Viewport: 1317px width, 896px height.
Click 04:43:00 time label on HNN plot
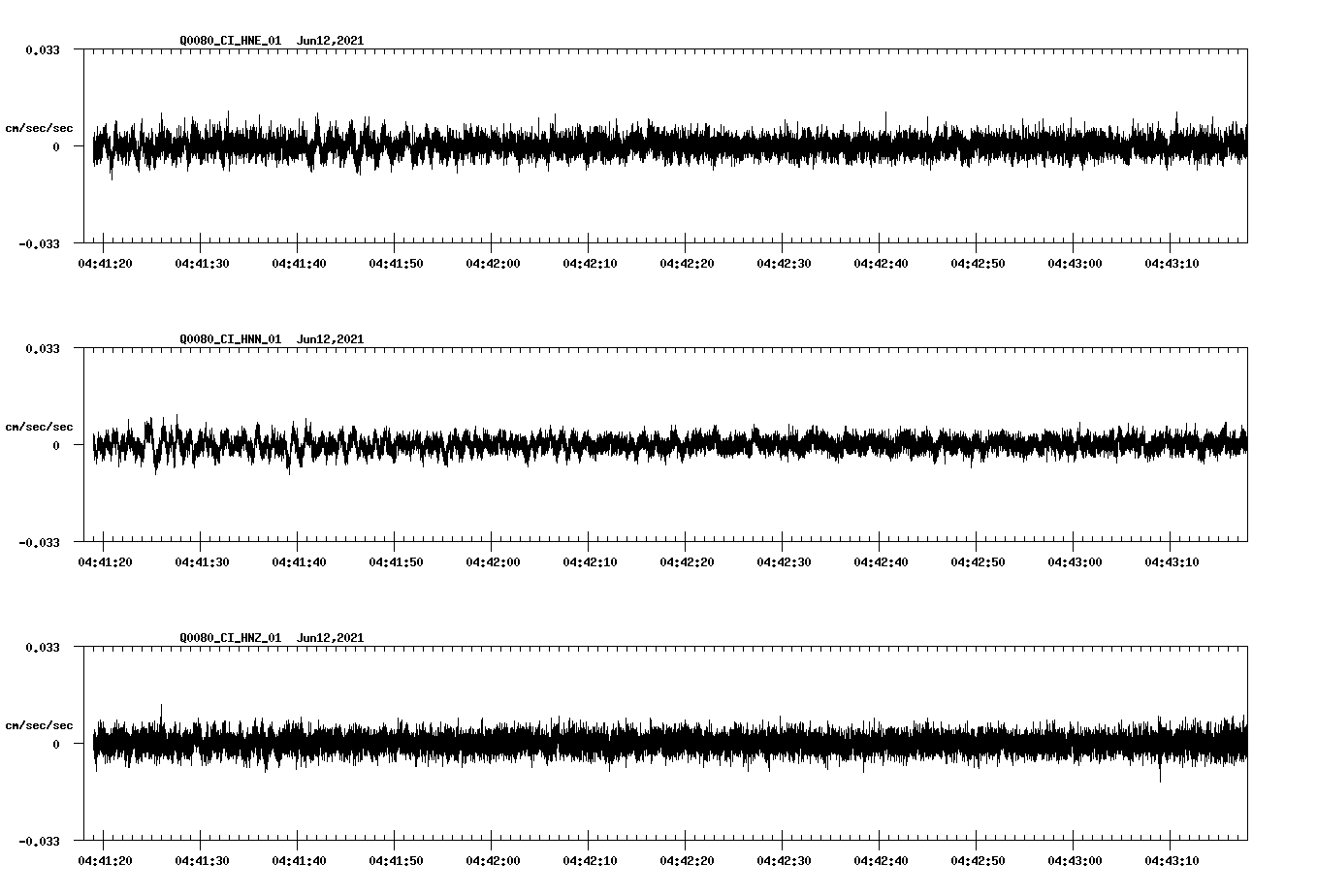[1075, 562]
